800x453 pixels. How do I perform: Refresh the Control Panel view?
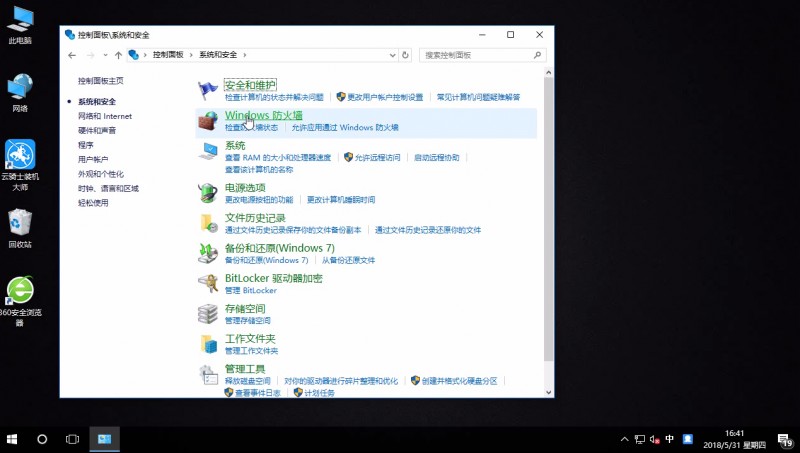click(x=406, y=55)
